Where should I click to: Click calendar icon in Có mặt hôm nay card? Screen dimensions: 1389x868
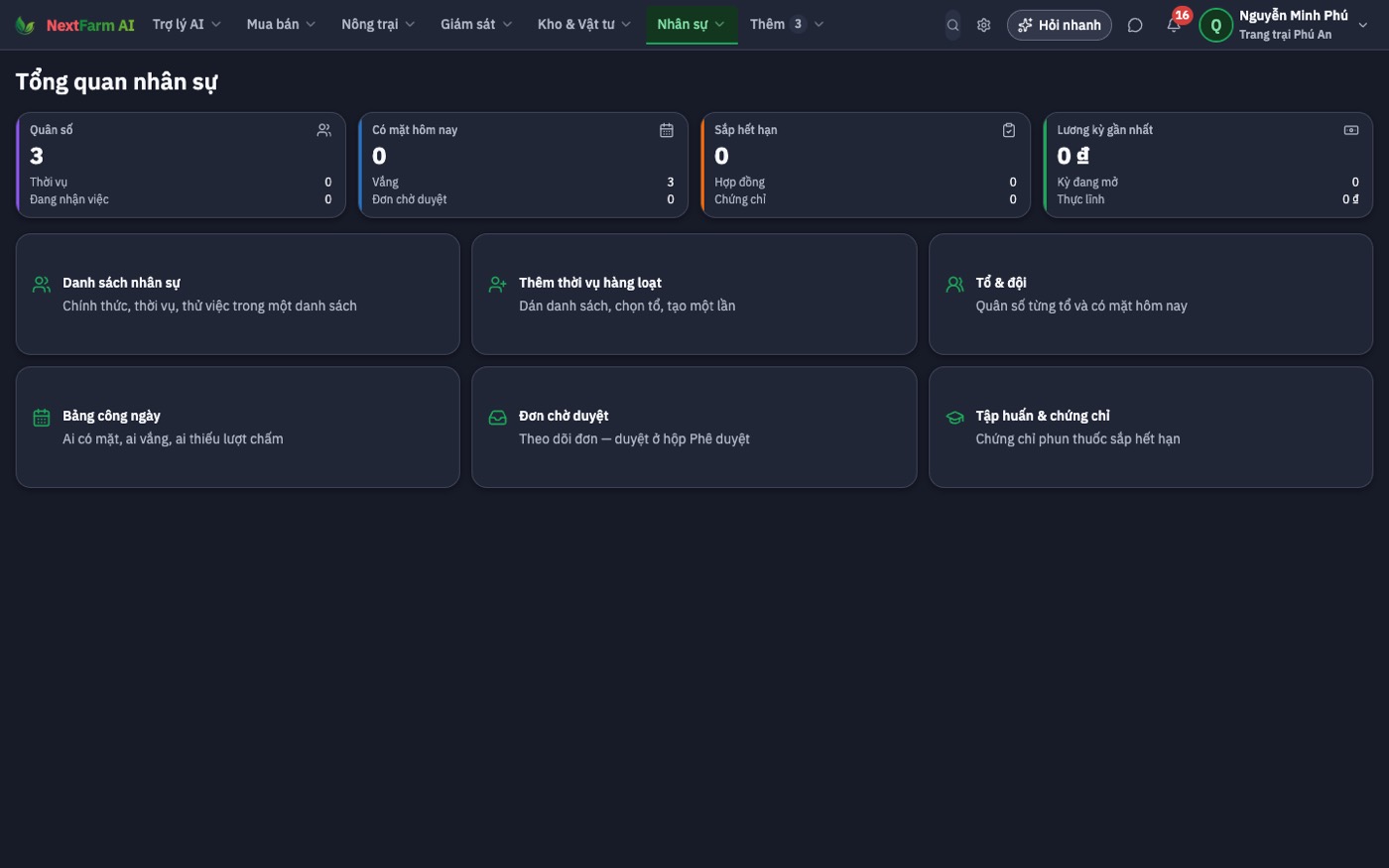click(x=667, y=130)
